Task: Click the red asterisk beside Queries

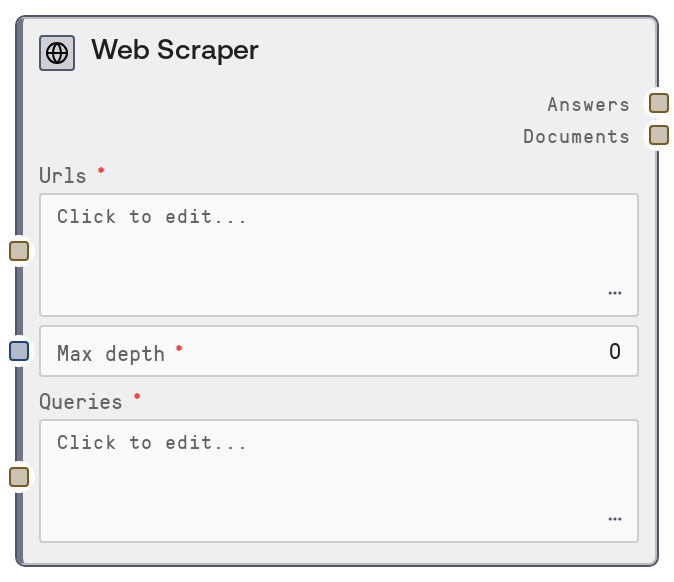Action: click(137, 398)
